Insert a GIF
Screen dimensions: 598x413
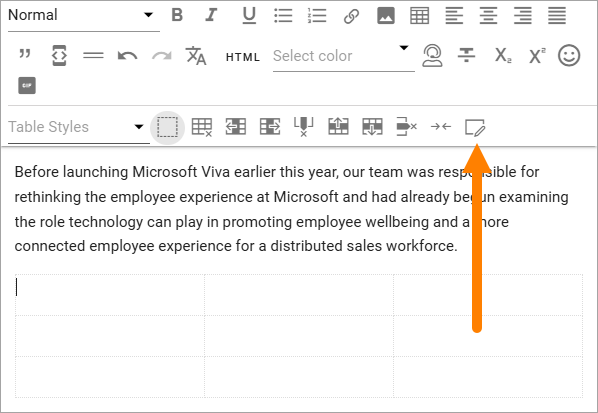(x=27, y=85)
